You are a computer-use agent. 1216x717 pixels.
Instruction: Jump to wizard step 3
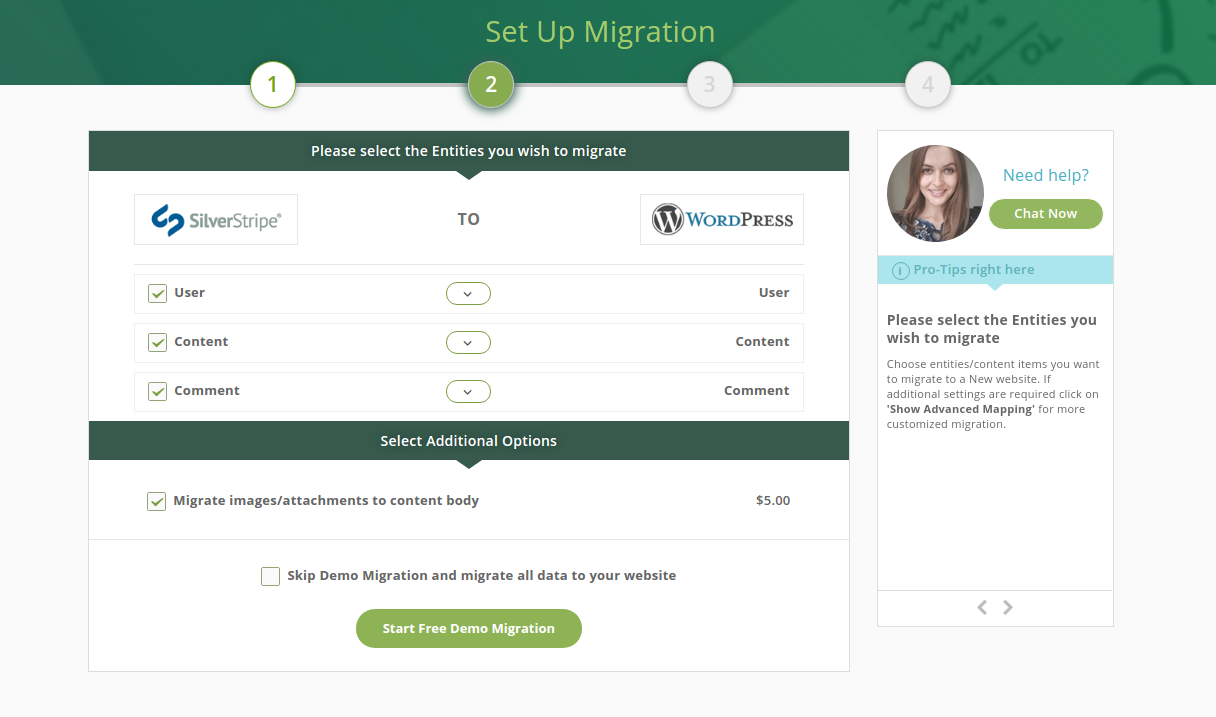[710, 85]
